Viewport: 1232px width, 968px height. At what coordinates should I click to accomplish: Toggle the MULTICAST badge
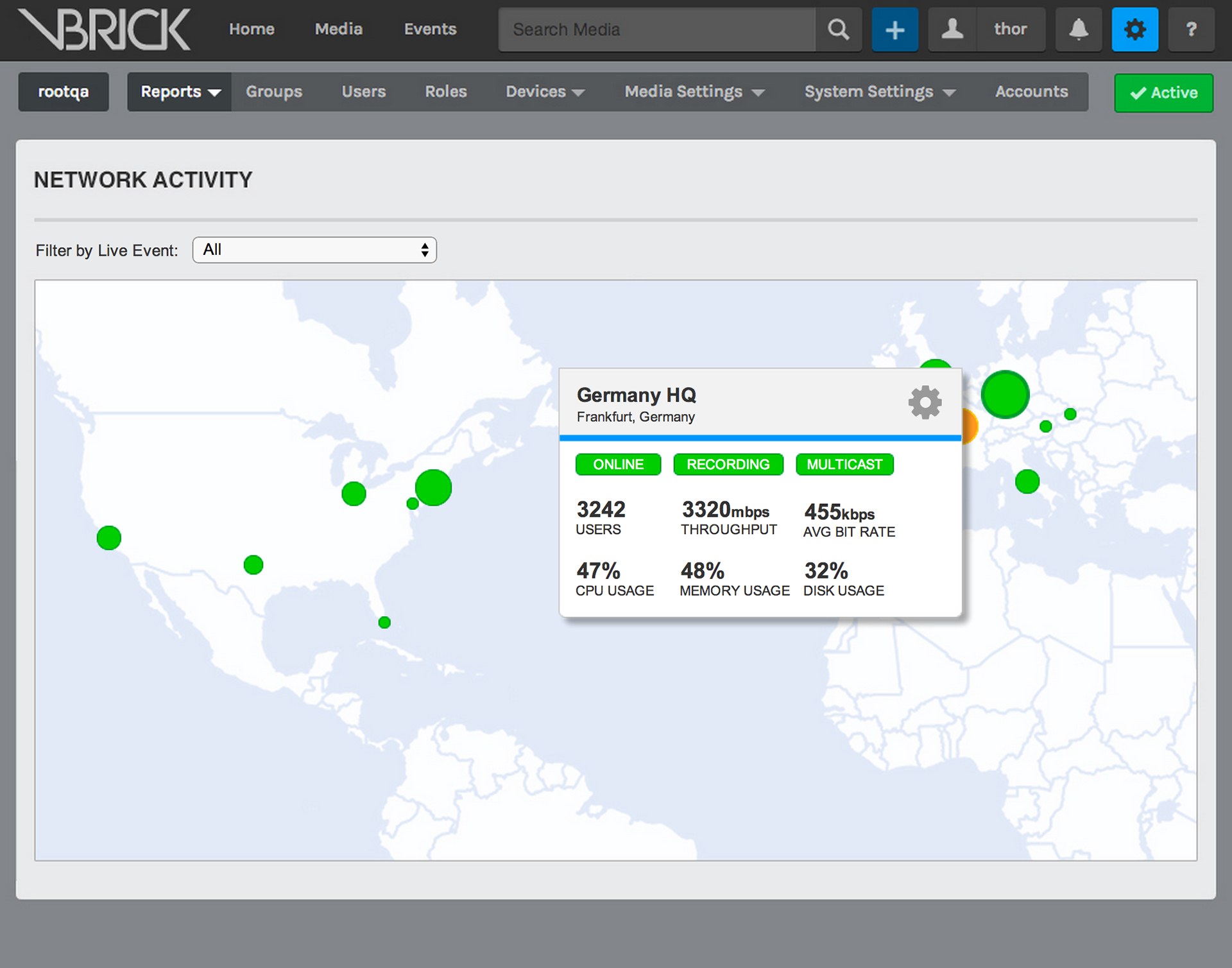(844, 464)
